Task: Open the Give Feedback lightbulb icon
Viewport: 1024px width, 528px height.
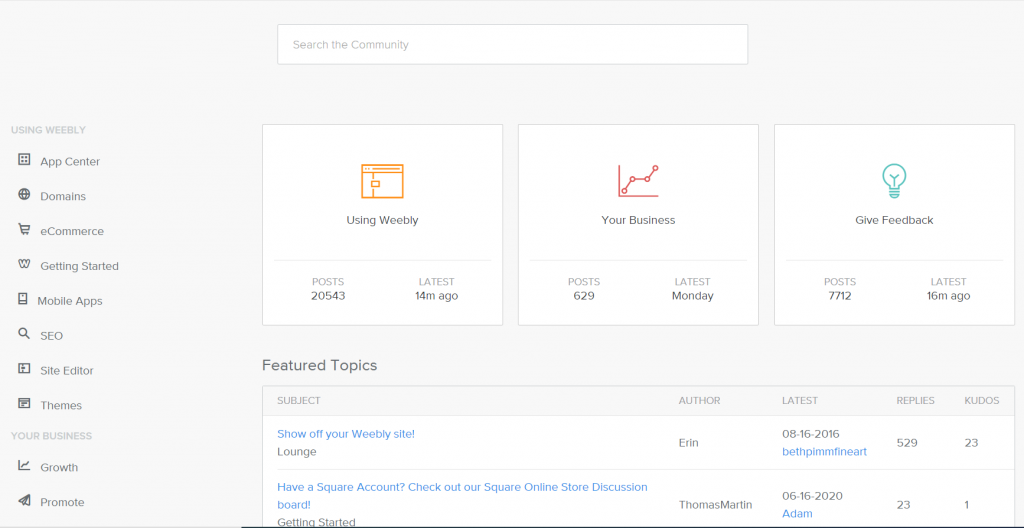Action: pyautogui.click(x=894, y=181)
